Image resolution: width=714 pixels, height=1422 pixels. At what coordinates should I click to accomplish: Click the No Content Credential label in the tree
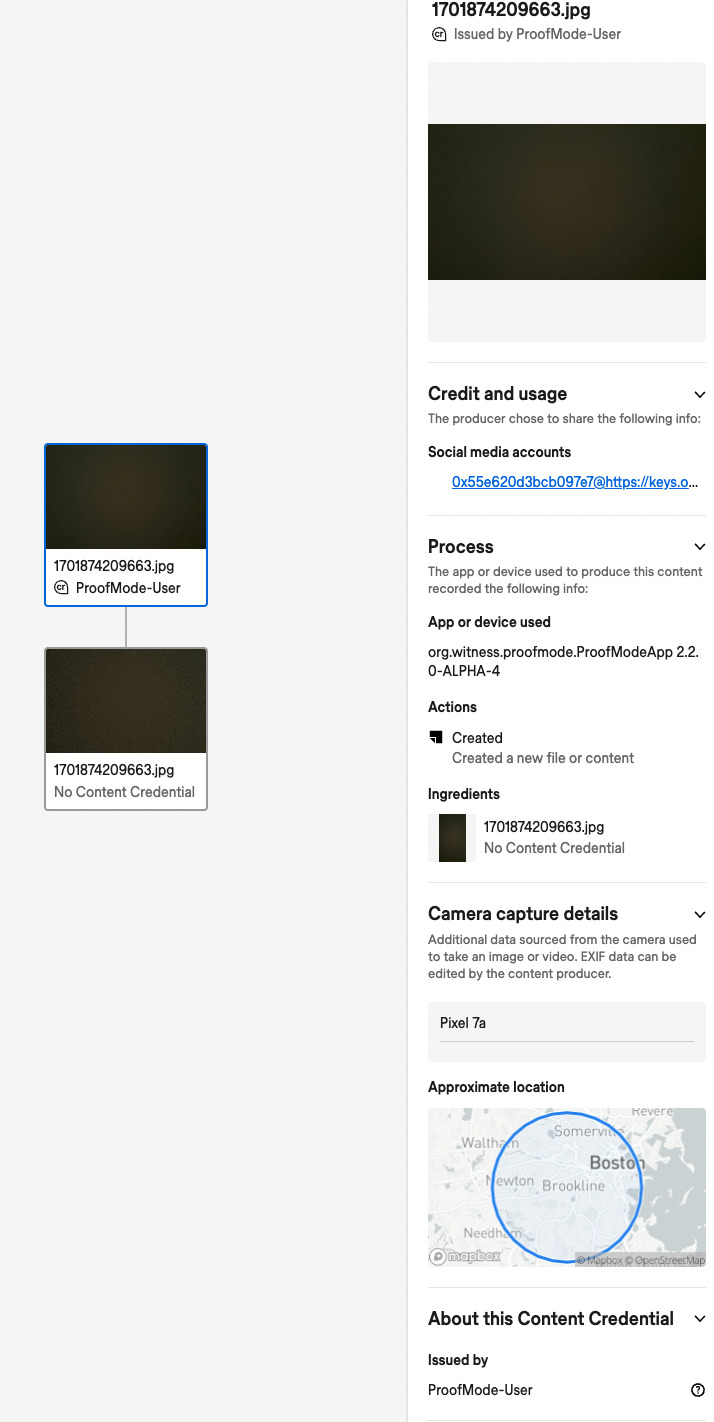pyautogui.click(x=124, y=792)
